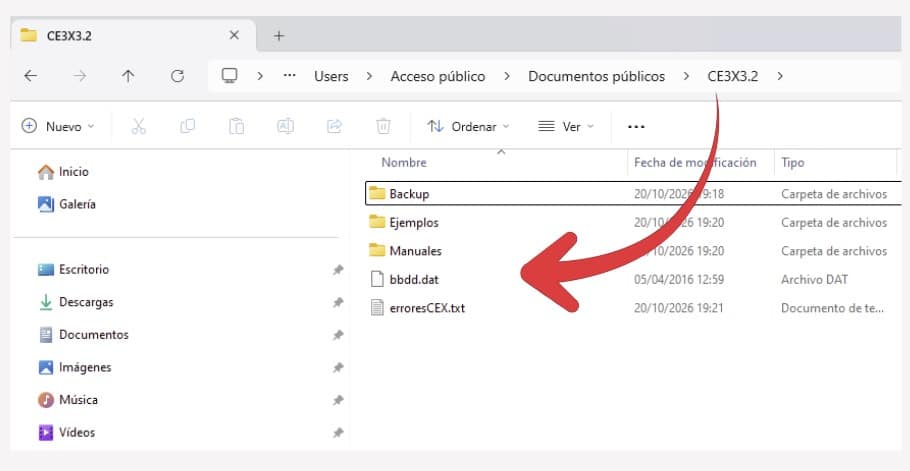Open Música in quick access
The image size is (910, 471).
pos(68,400)
